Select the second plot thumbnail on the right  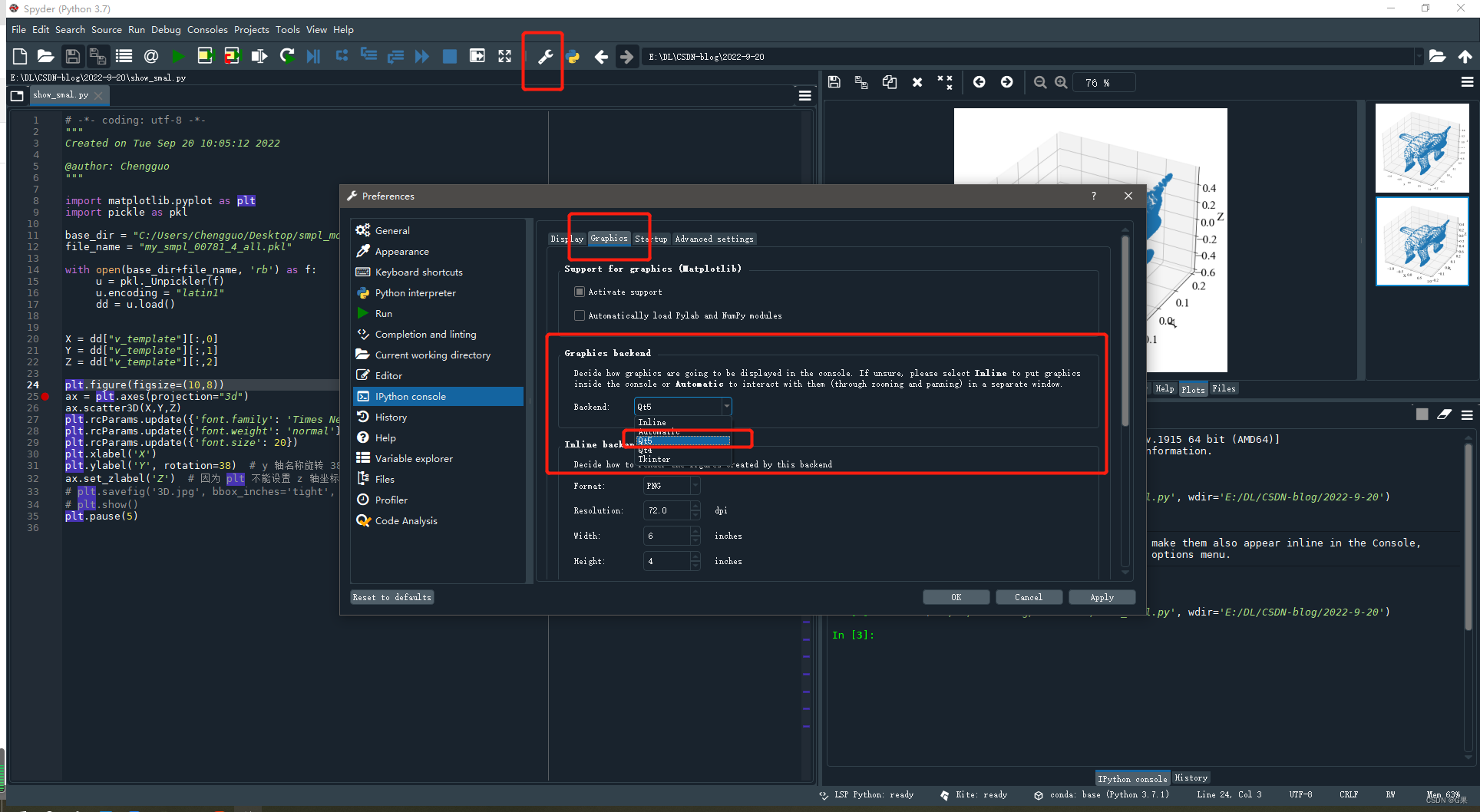click(1422, 242)
